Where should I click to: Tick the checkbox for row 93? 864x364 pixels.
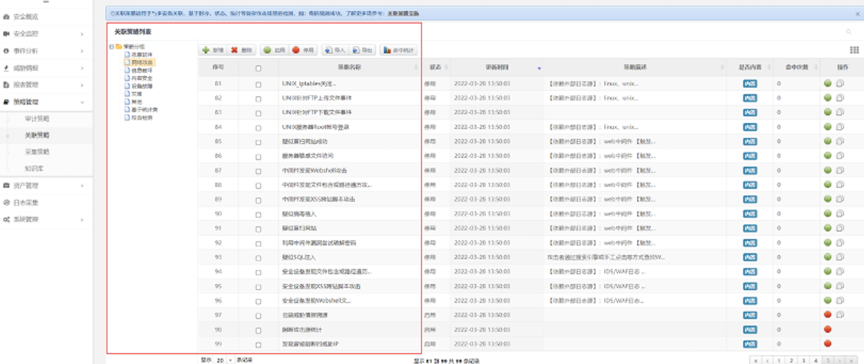(x=258, y=258)
